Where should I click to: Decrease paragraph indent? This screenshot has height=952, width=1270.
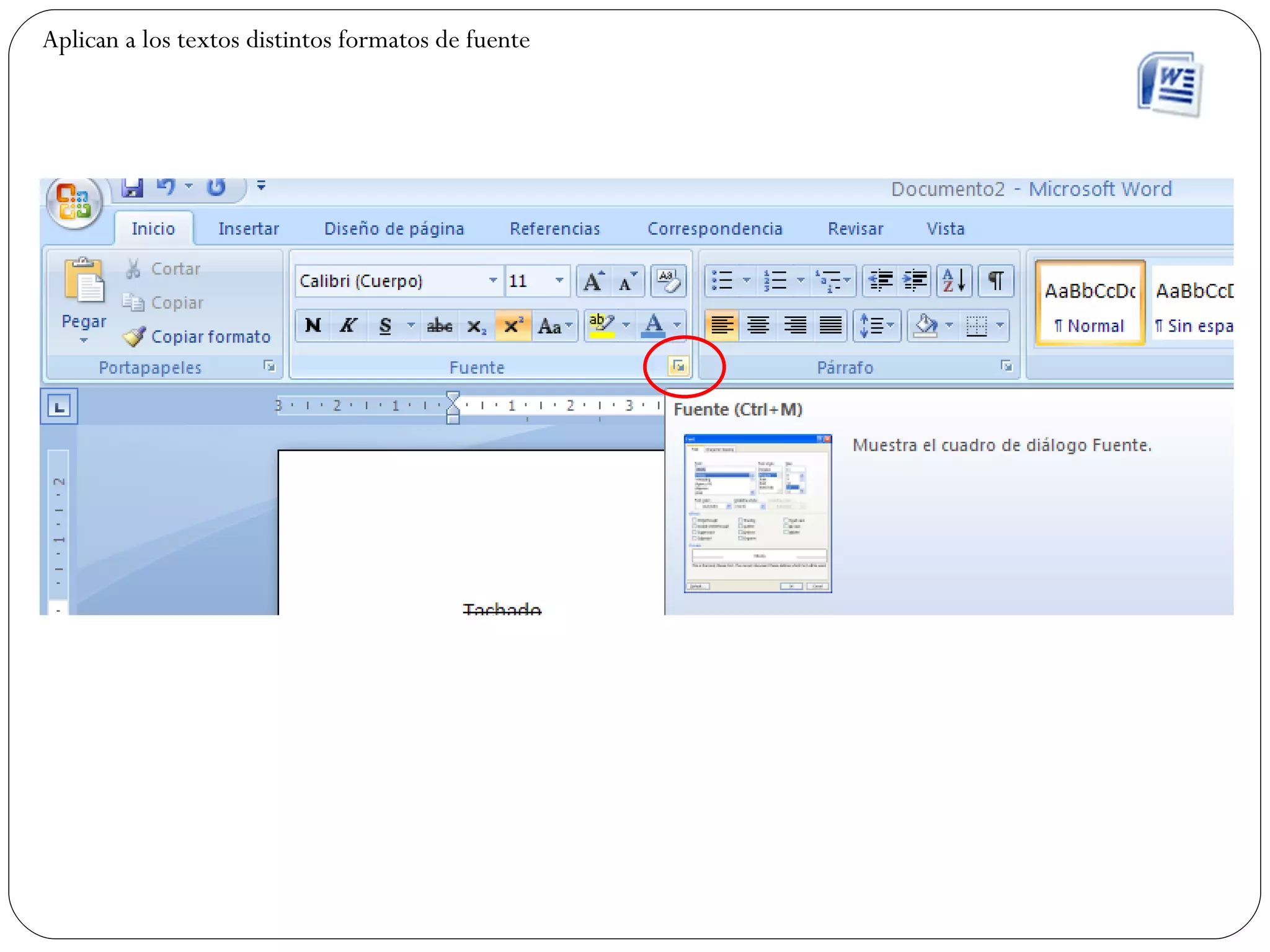pyautogui.click(x=881, y=281)
